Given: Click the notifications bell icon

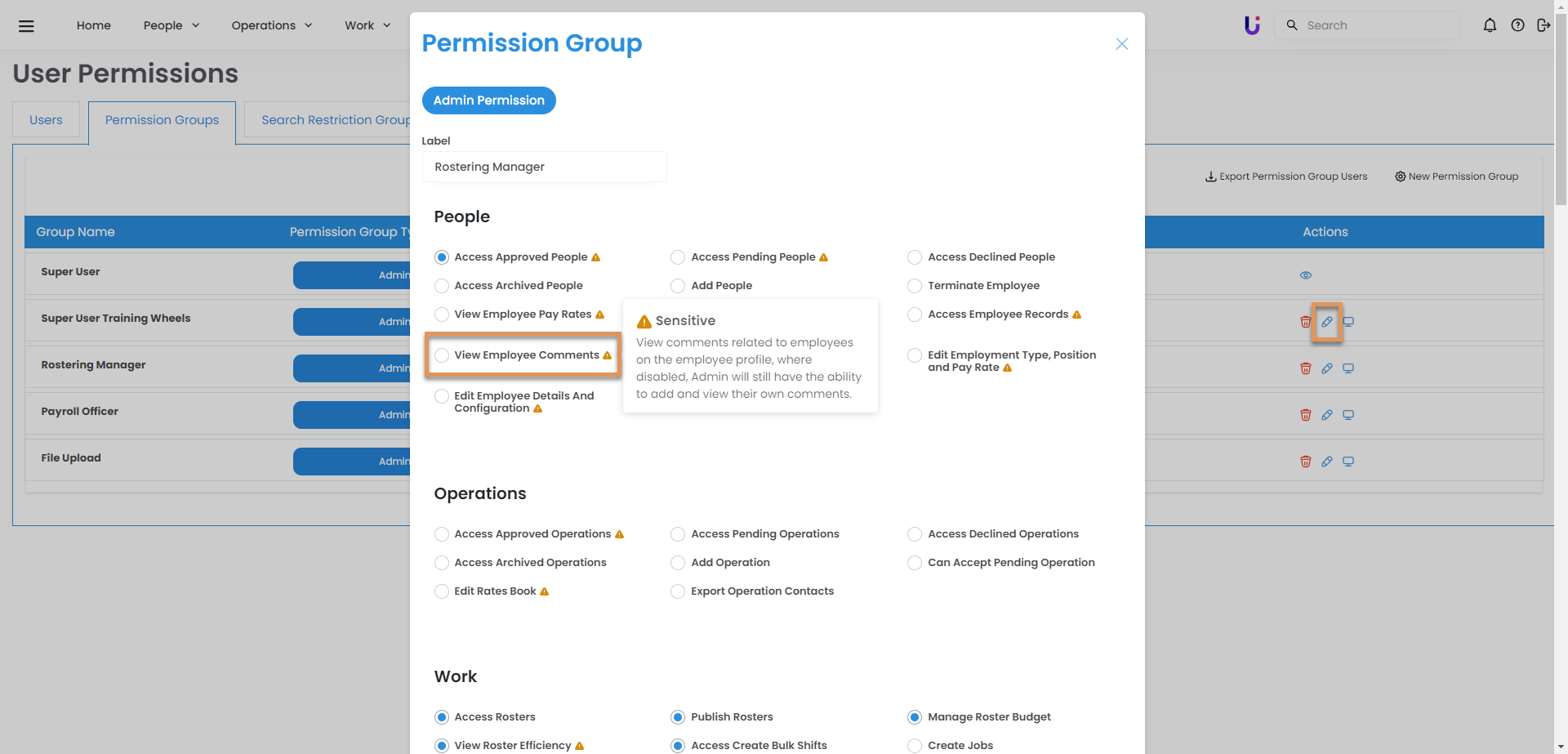Looking at the screenshot, I should 1490,25.
